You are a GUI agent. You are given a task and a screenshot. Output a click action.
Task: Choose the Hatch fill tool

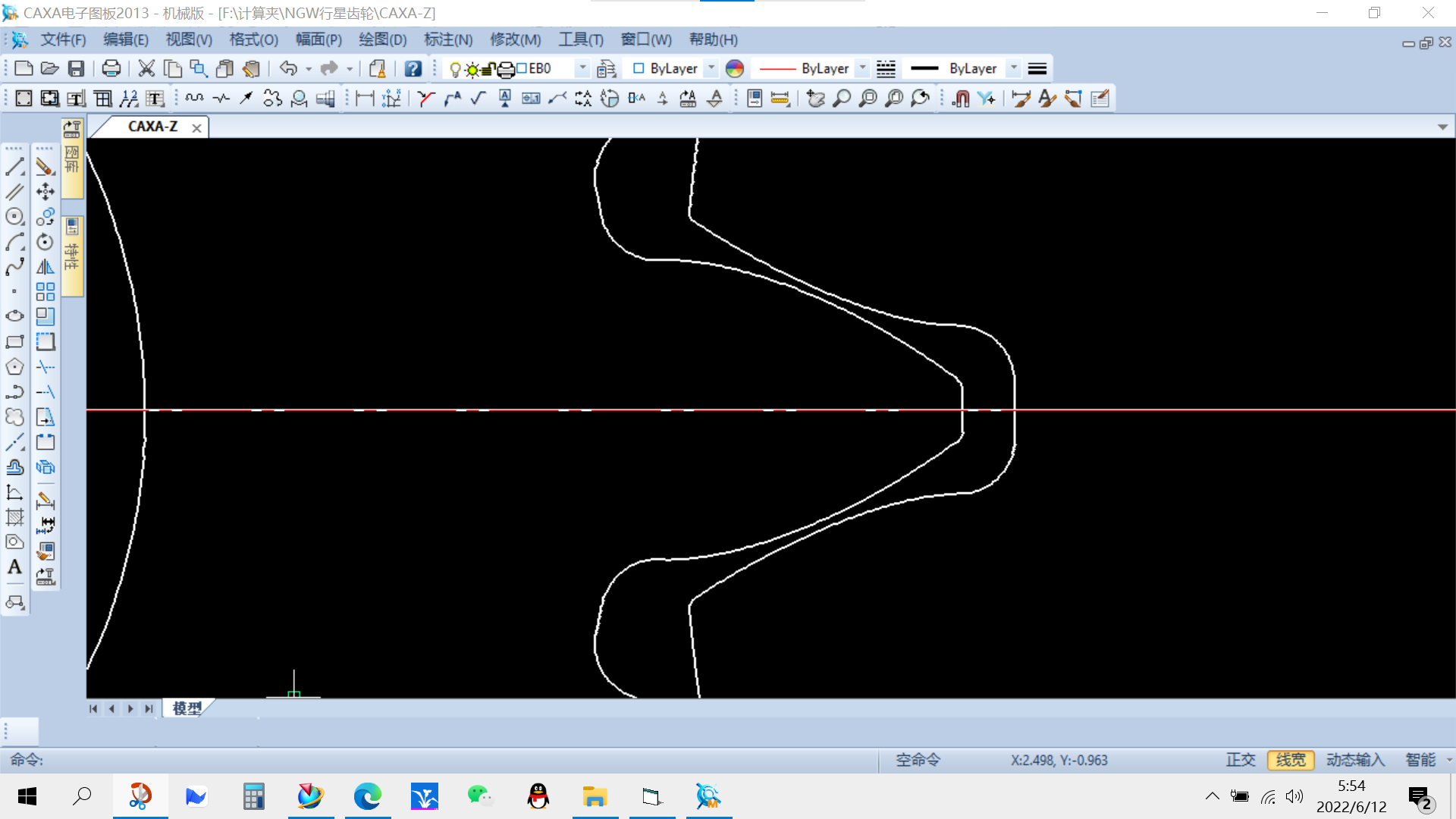point(15,517)
